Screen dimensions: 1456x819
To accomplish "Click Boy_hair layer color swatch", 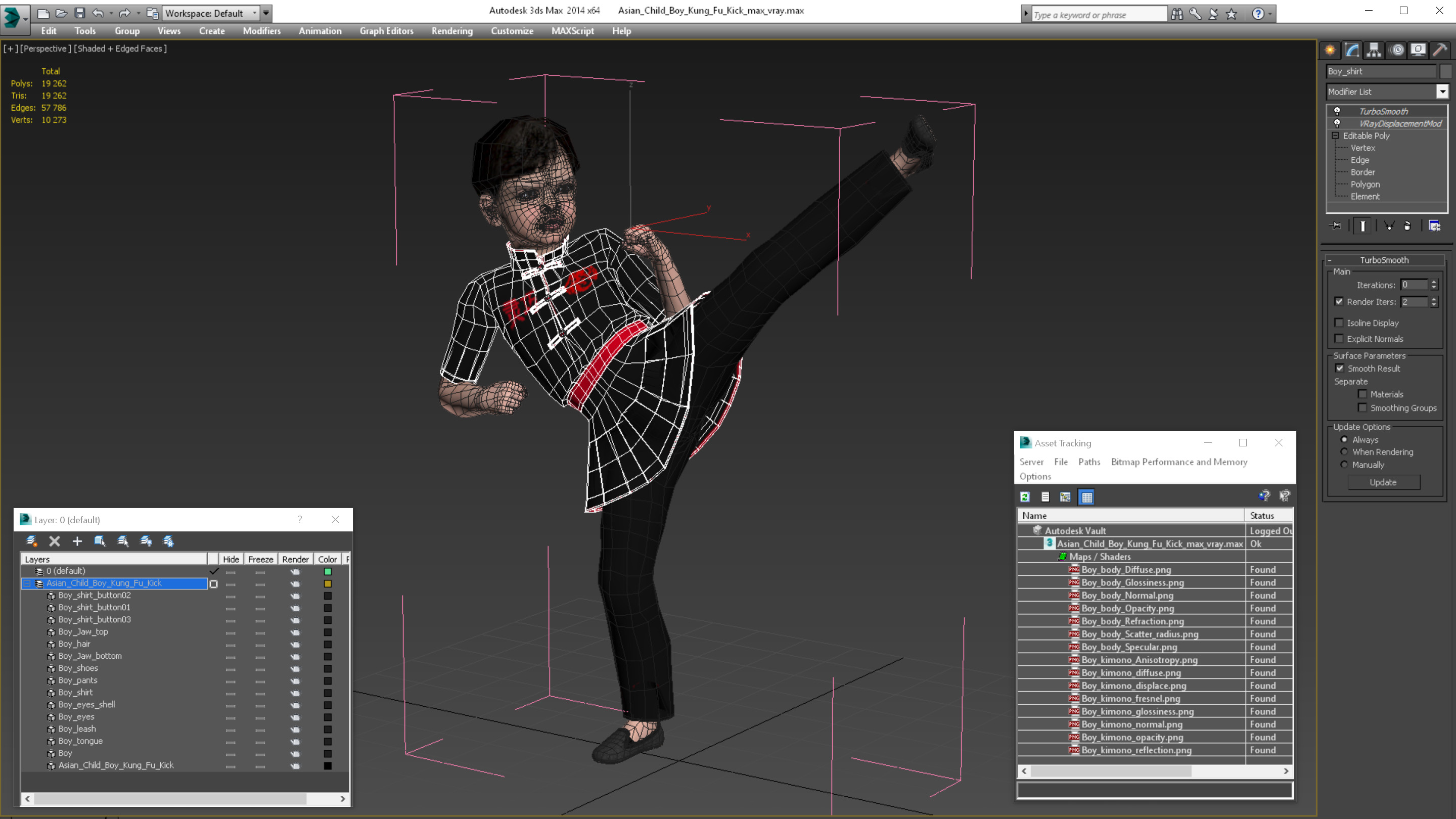I will (327, 645).
